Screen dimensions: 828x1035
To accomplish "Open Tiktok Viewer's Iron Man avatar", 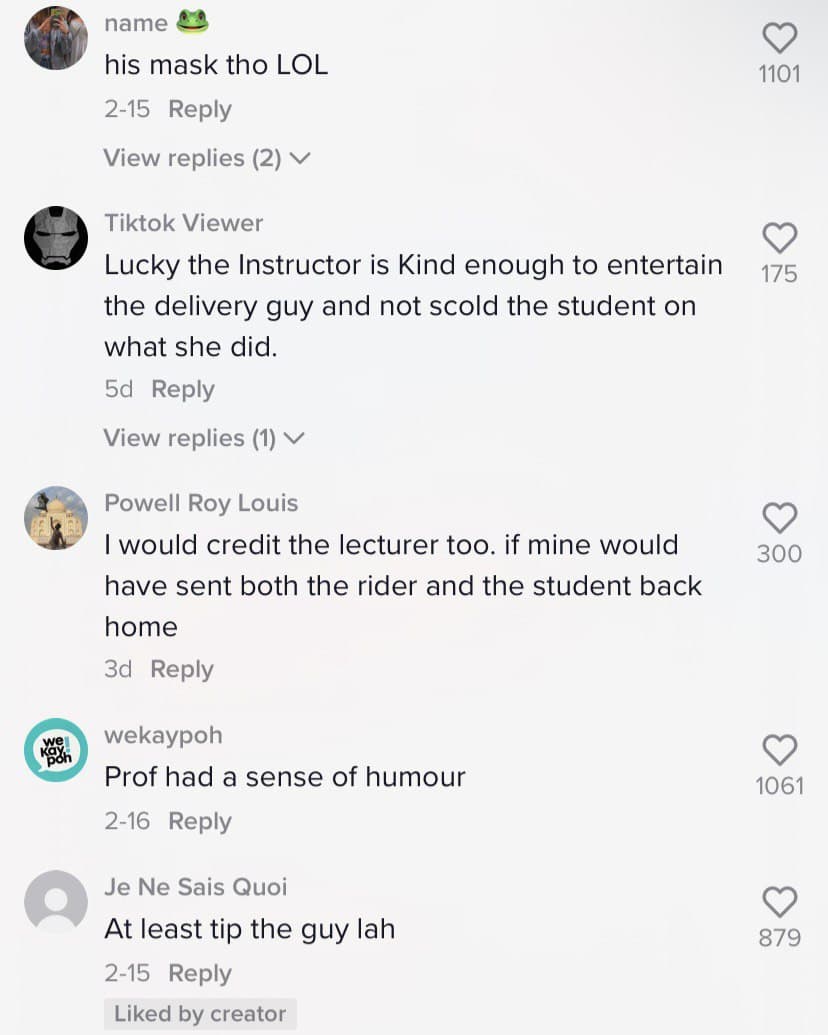I will point(56,238).
